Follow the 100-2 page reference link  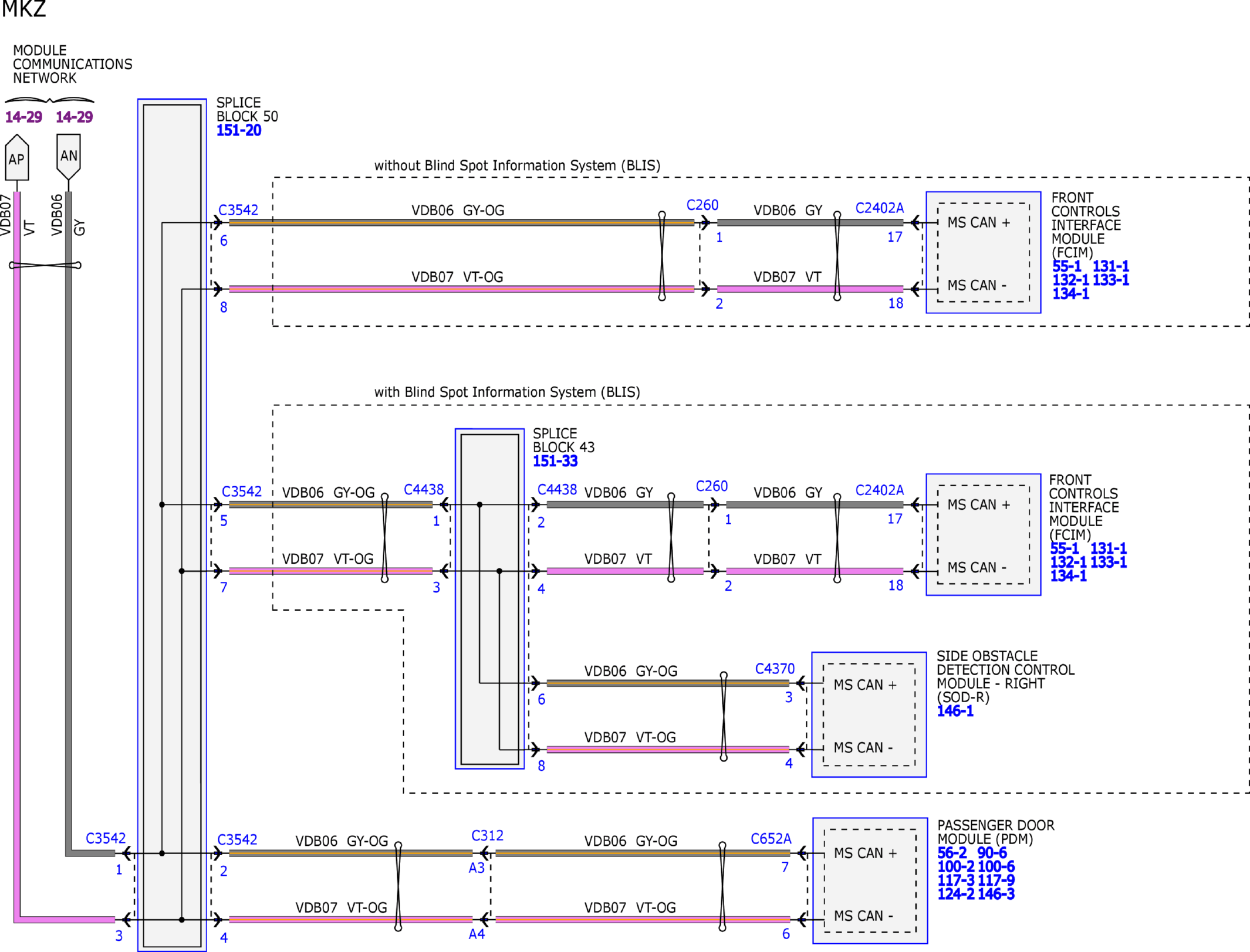pos(956,866)
